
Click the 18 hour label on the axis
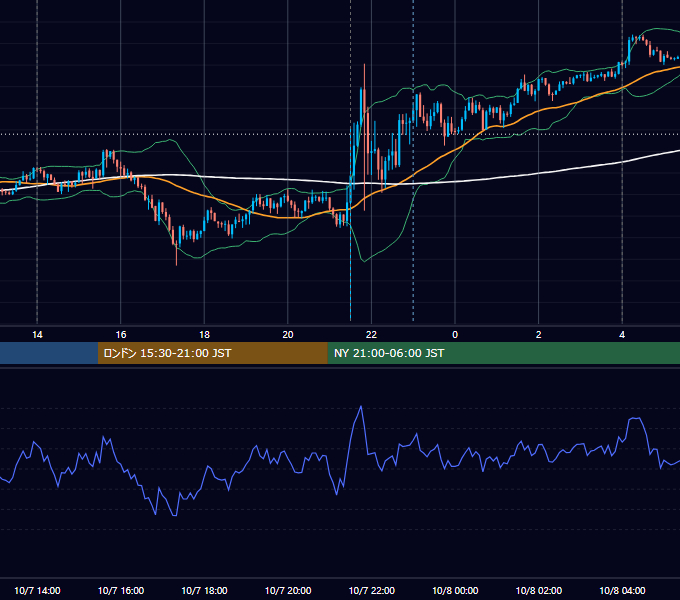tap(204, 335)
